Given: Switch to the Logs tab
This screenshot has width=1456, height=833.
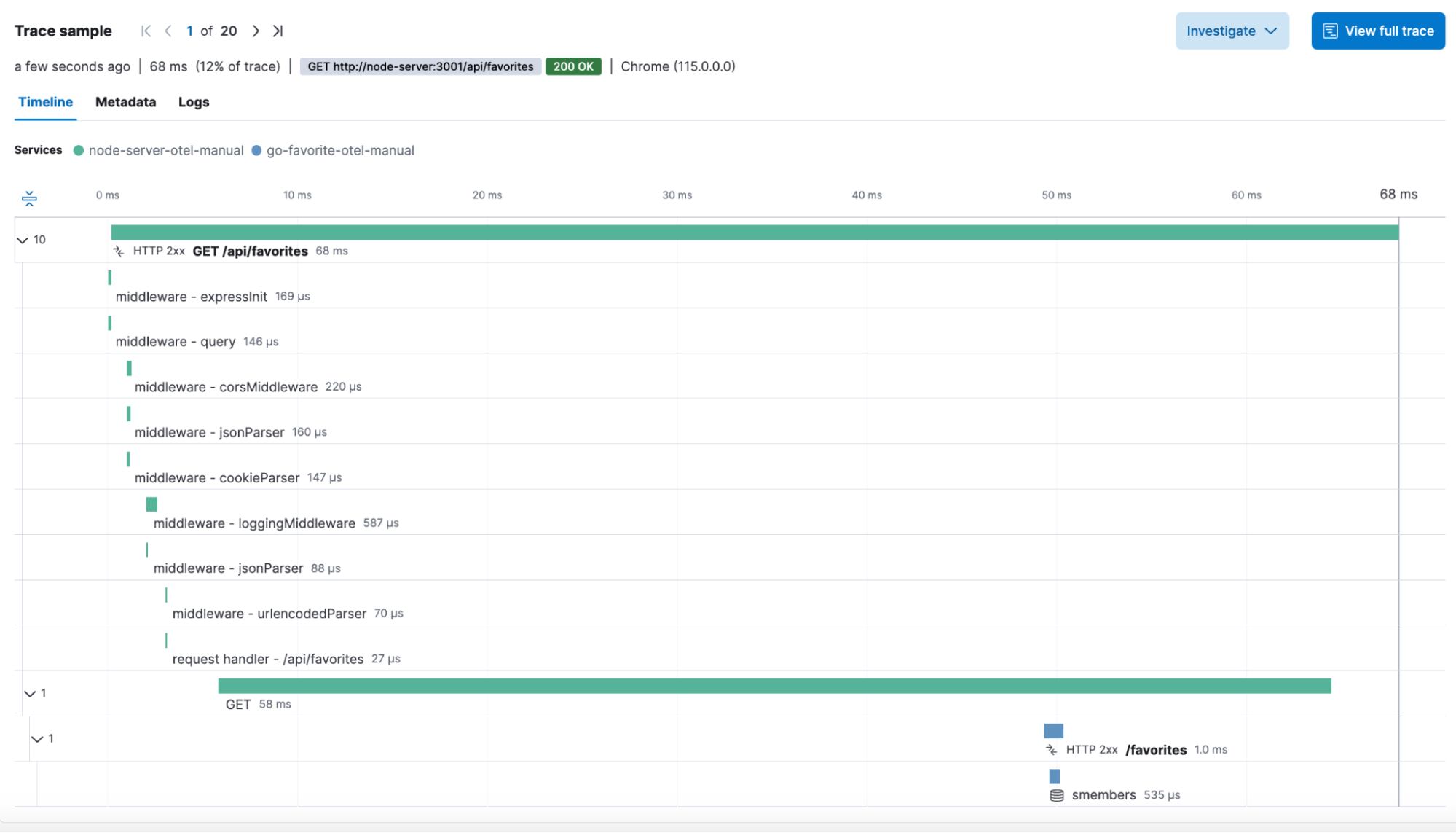Looking at the screenshot, I should coord(193,101).
